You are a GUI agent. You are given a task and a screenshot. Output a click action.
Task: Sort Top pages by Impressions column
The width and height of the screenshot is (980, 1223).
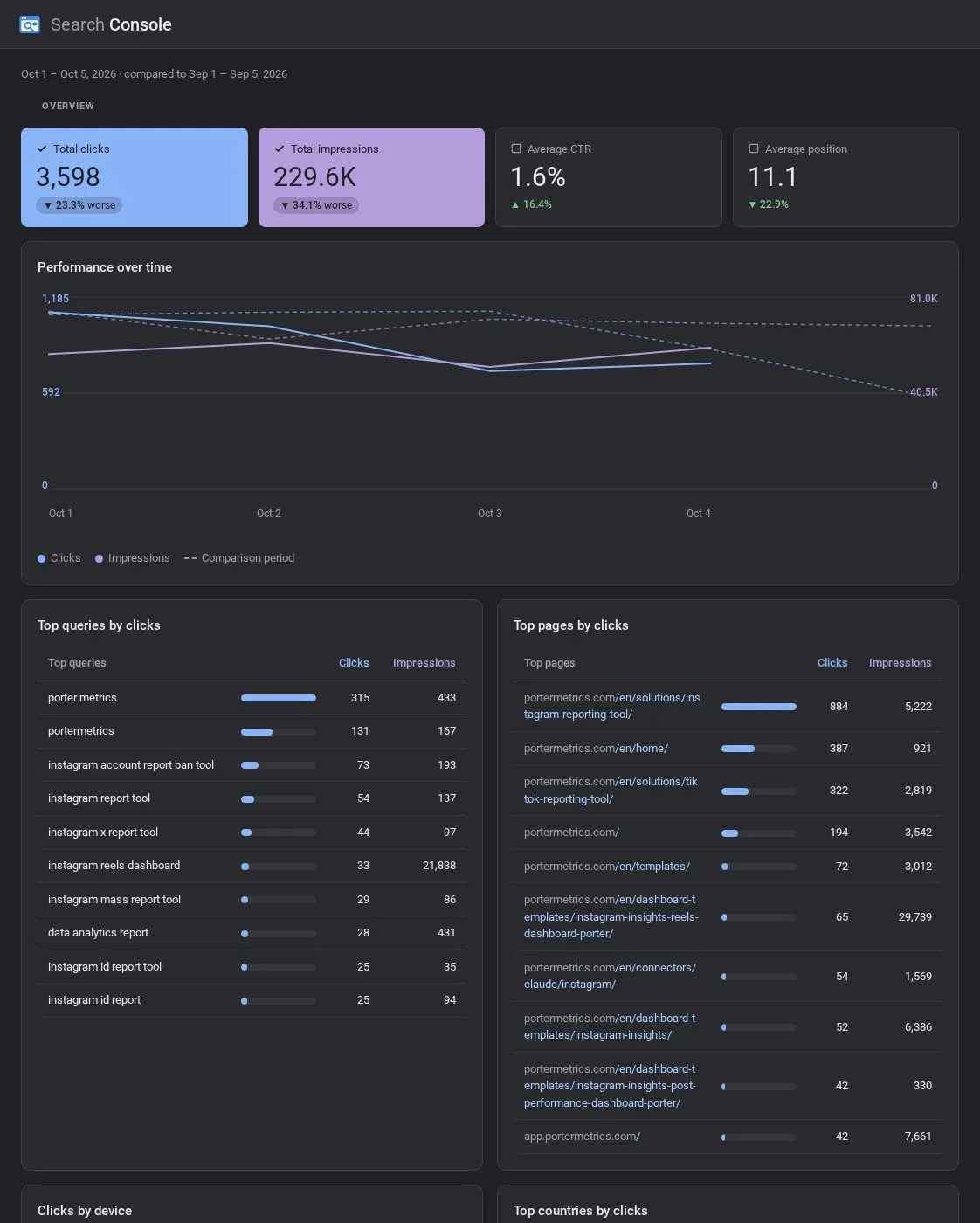coord(900,663)
